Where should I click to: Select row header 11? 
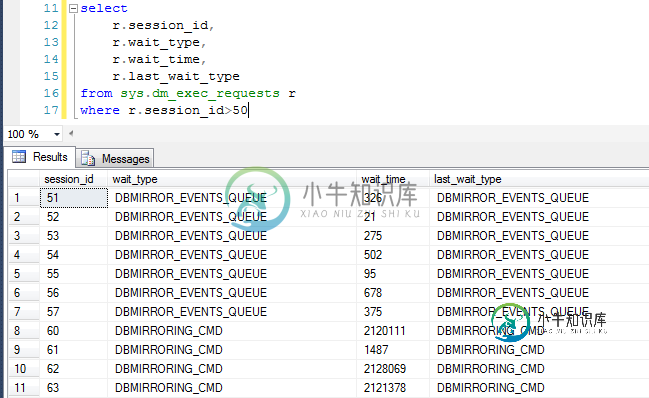[x=24, y=388]
